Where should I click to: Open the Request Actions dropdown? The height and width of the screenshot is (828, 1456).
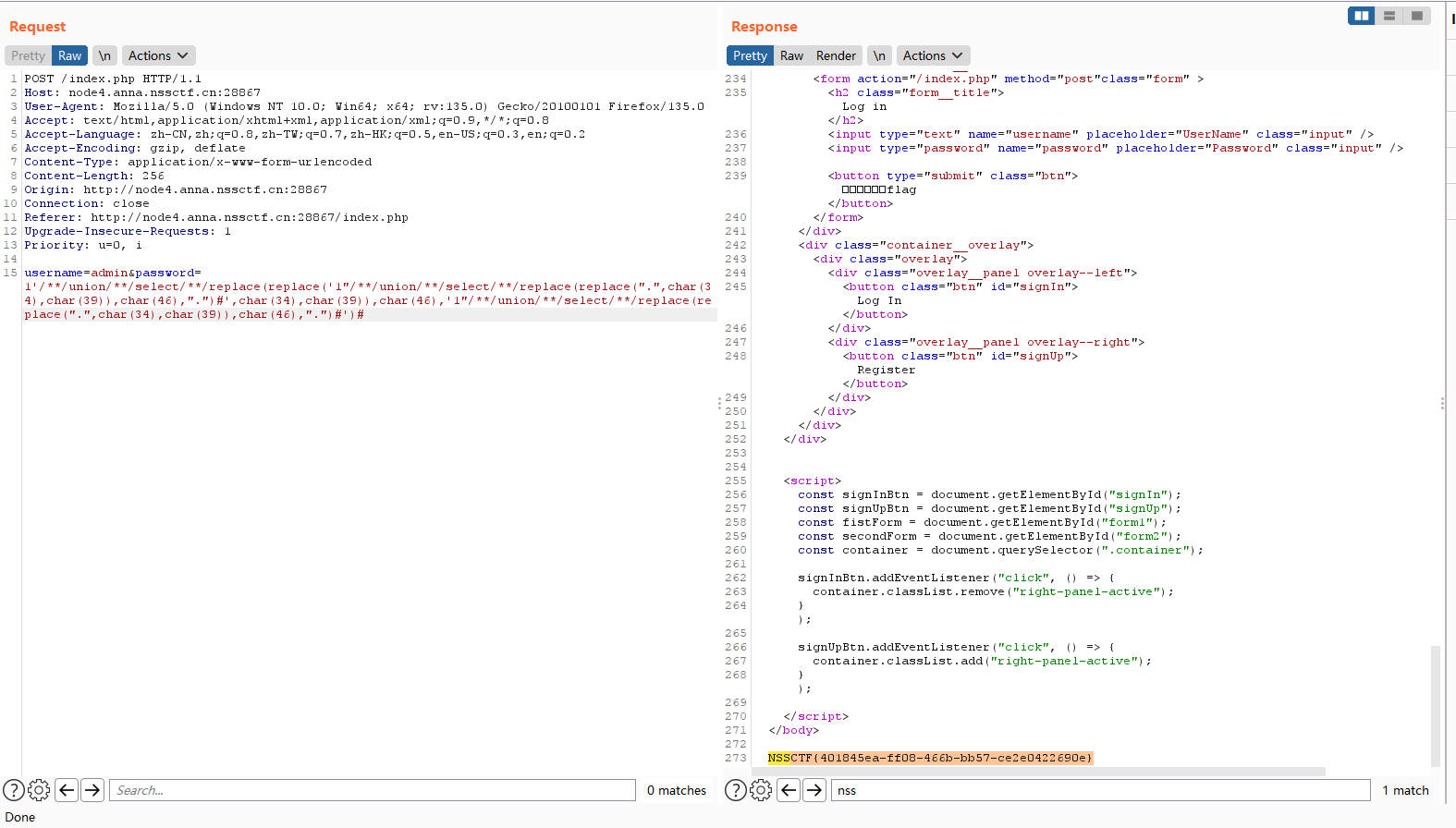[158, 55]
